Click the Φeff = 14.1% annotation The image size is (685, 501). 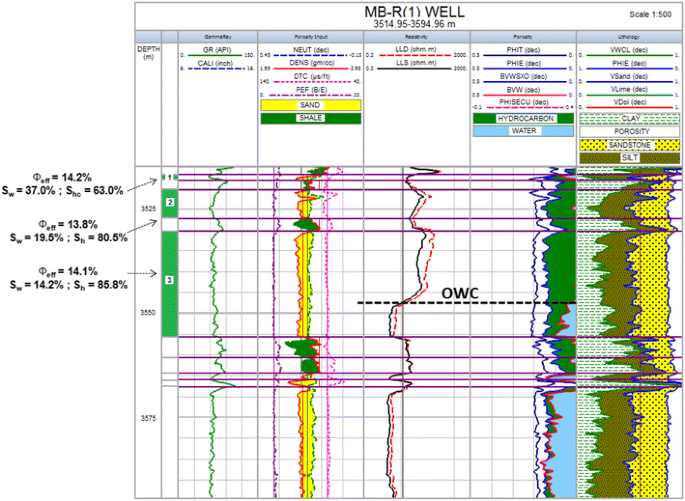click(68, 272)
